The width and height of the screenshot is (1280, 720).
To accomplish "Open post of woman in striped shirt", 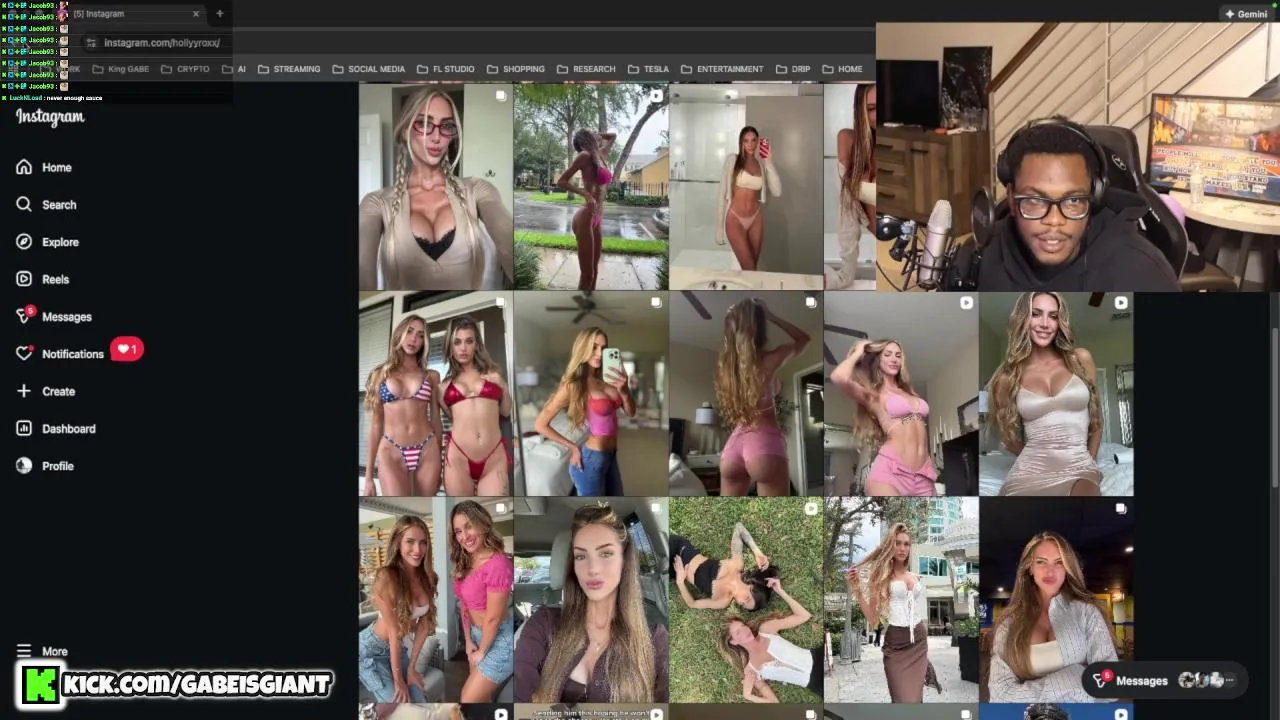I will coord(1056,600).
